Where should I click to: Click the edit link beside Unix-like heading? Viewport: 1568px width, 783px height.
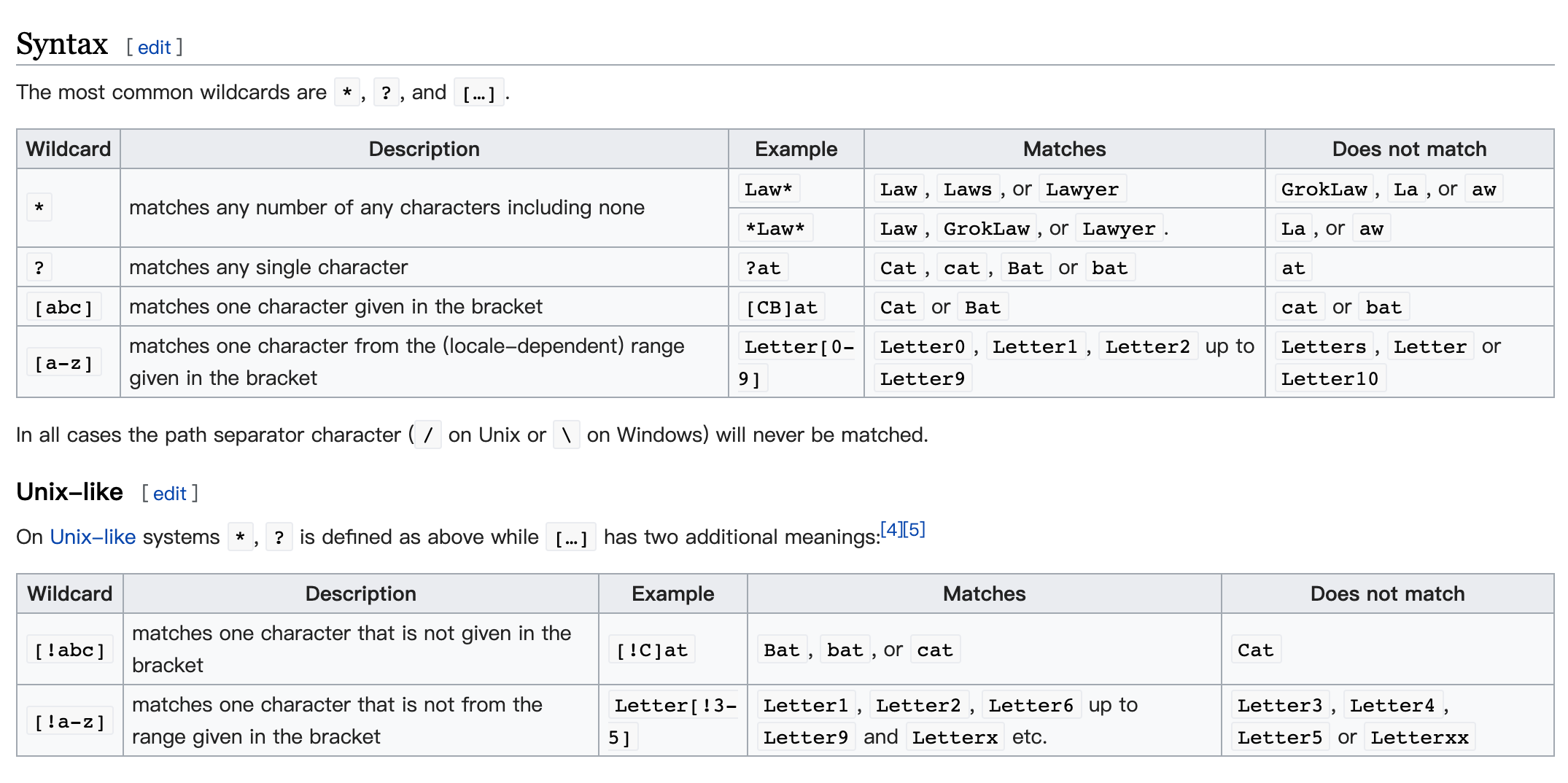pyautogui.click(x=169, y=494)
